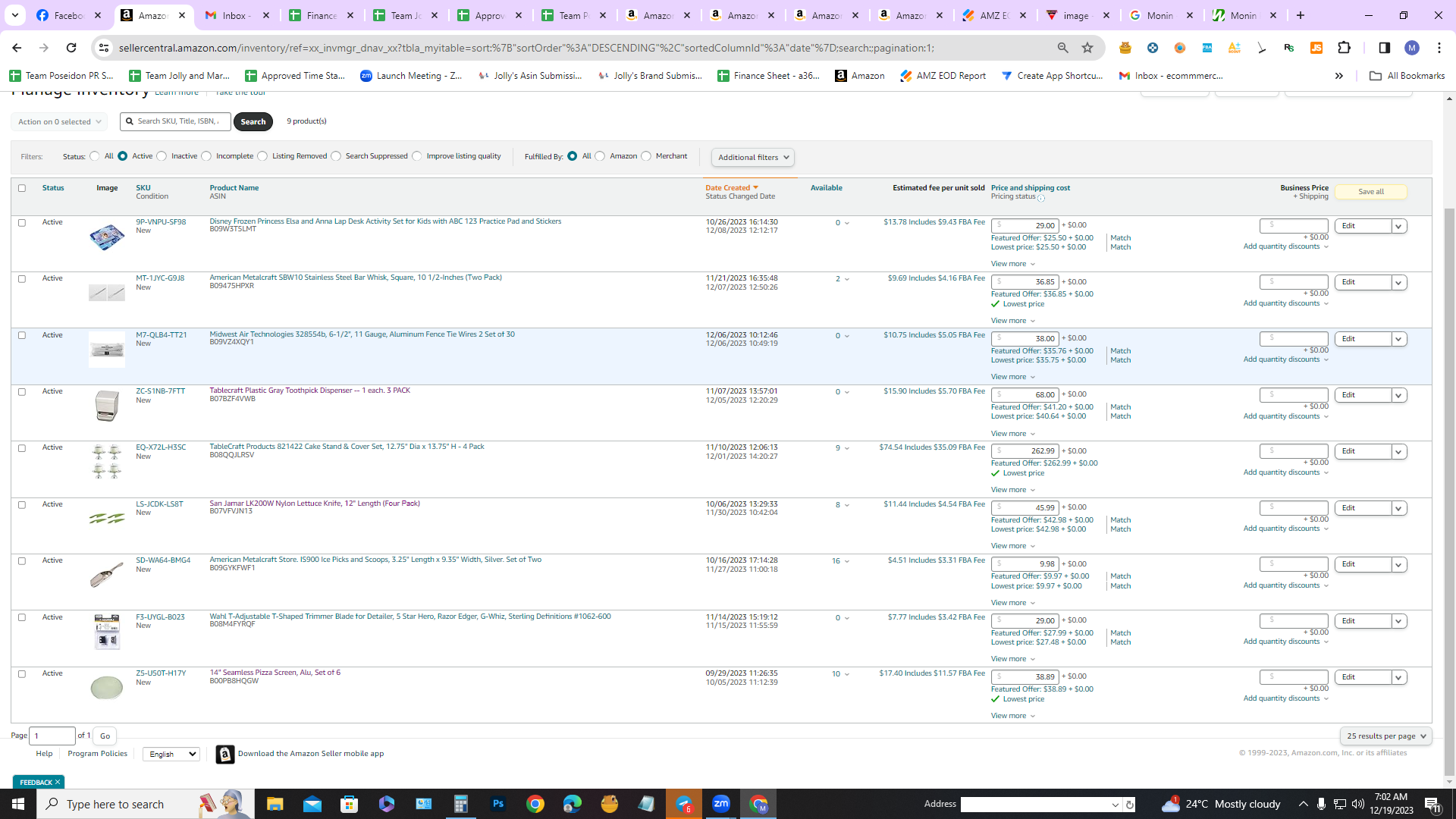The width and height of the screenshot is (1456, 819).
Task: Open the Chrome three-dot menu
Action: coord(1439,48)
